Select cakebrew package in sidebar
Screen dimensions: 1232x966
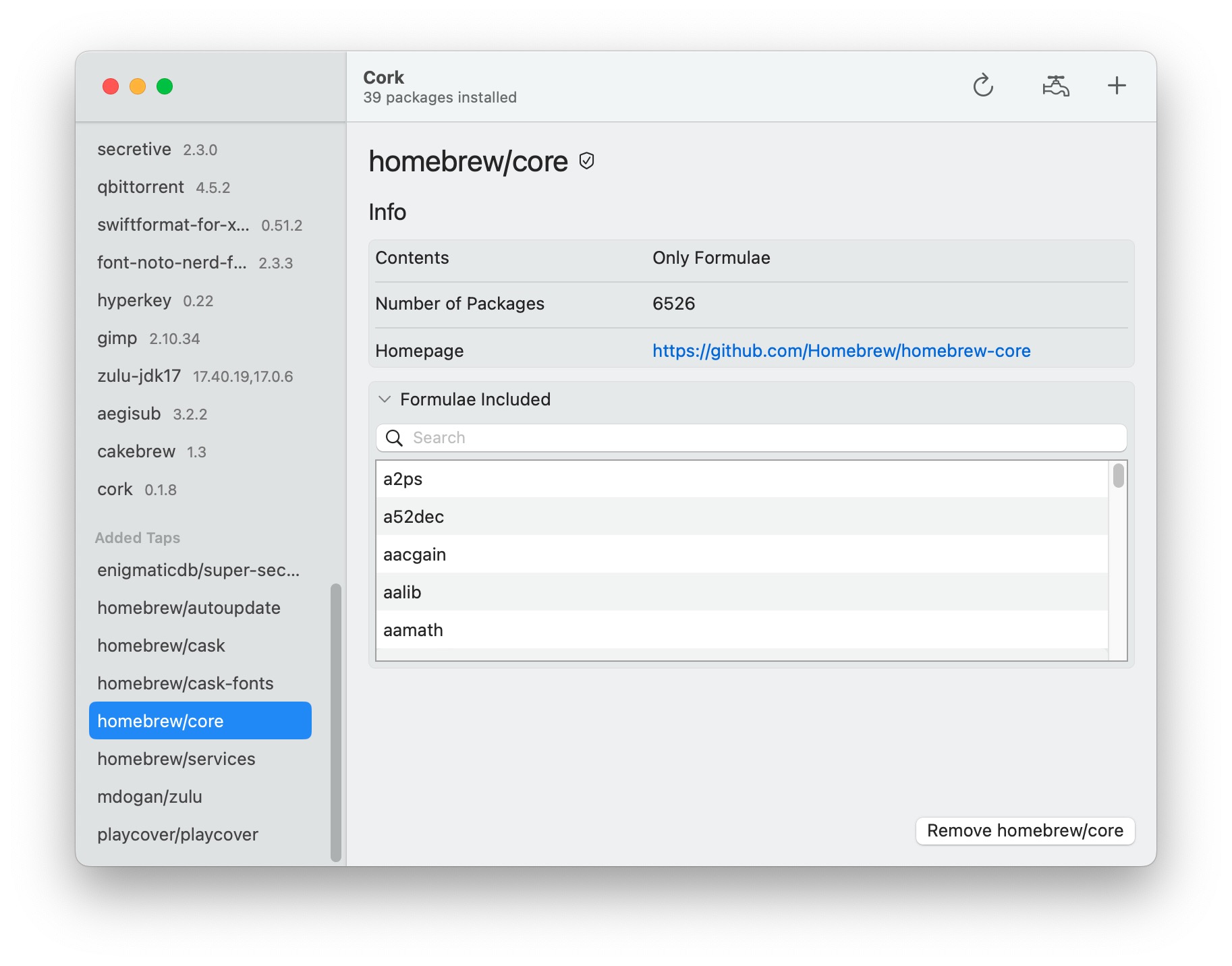200,451
